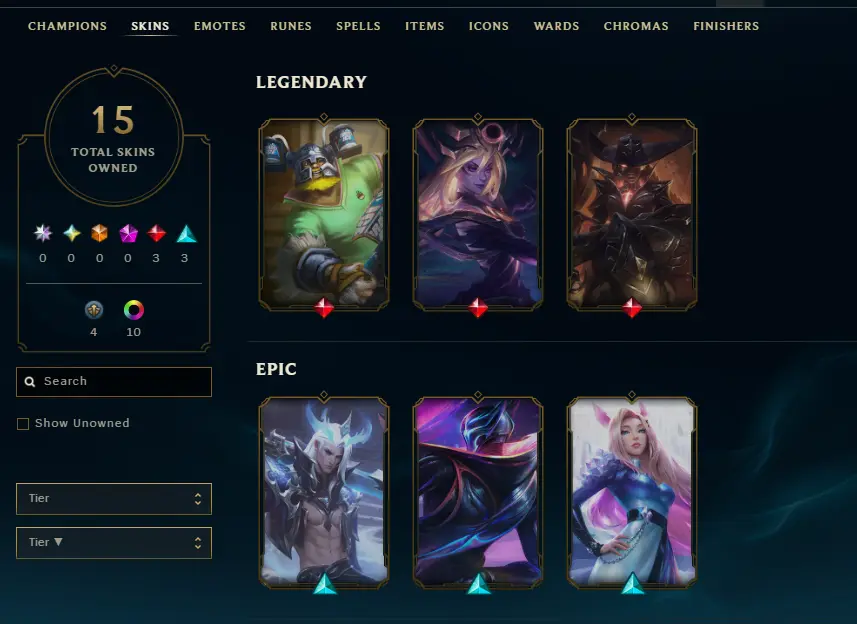Screen dimensions: 857x624
Task: Open the Wards tab
Action: (x=556, y=26)
